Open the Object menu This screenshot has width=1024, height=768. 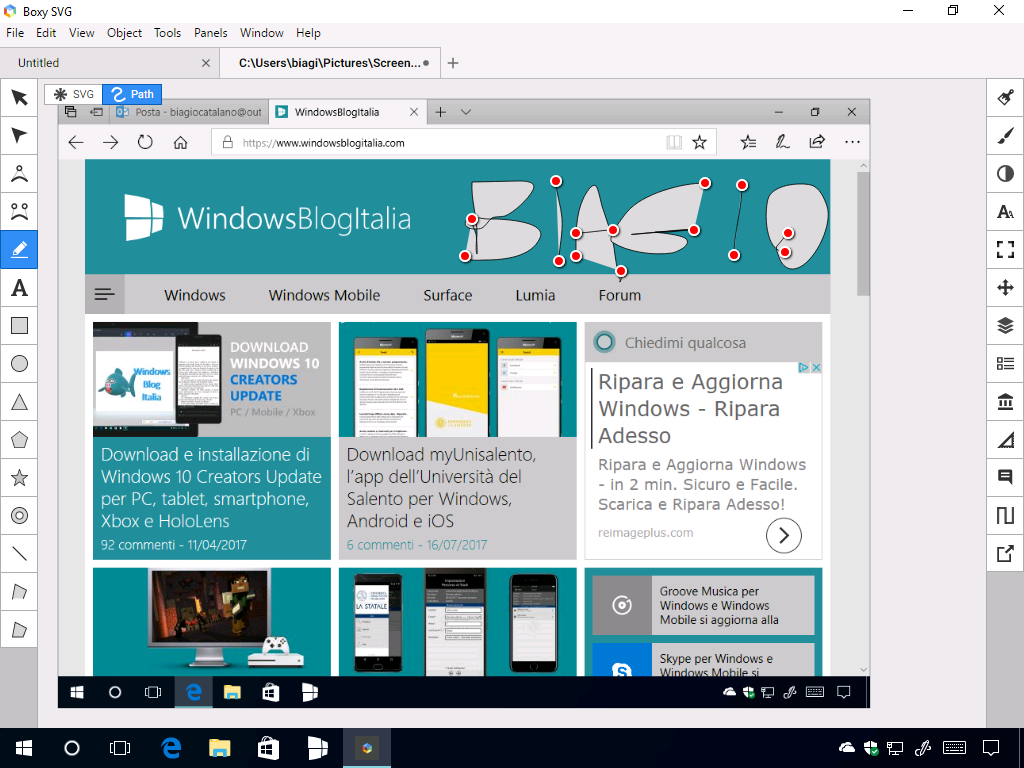coord(124,33)
